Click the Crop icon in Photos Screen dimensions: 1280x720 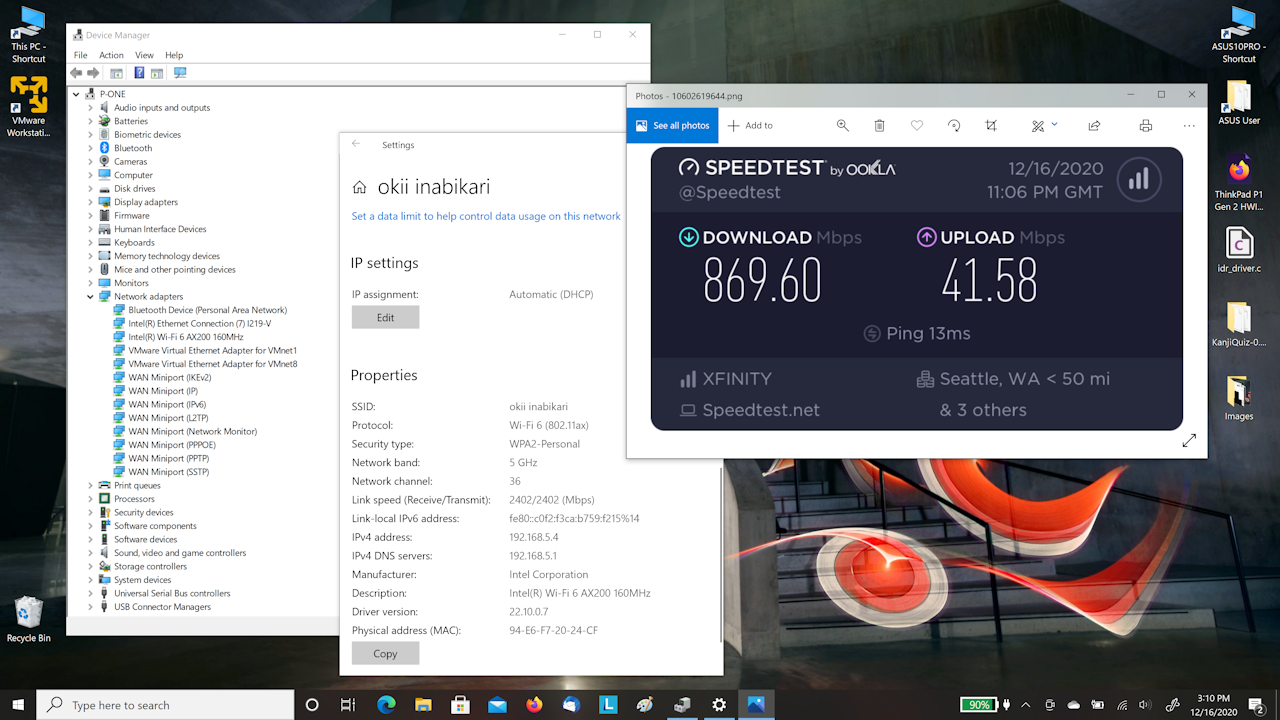pos(991,125)
